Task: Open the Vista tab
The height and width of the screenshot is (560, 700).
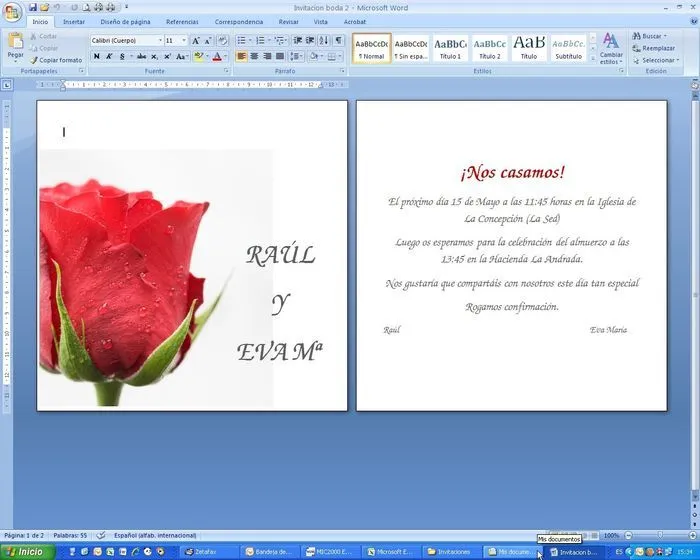Action: pyautogui.click(x=321, y=21)
